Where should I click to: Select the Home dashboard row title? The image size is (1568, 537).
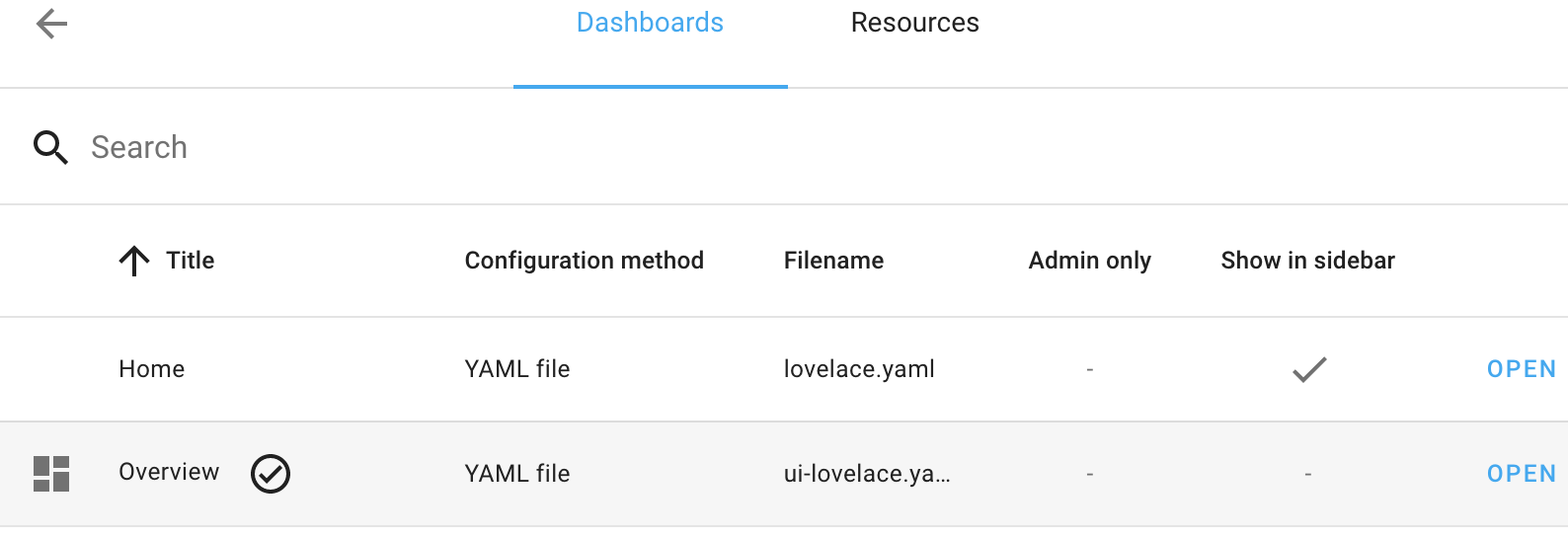point(152,369)
